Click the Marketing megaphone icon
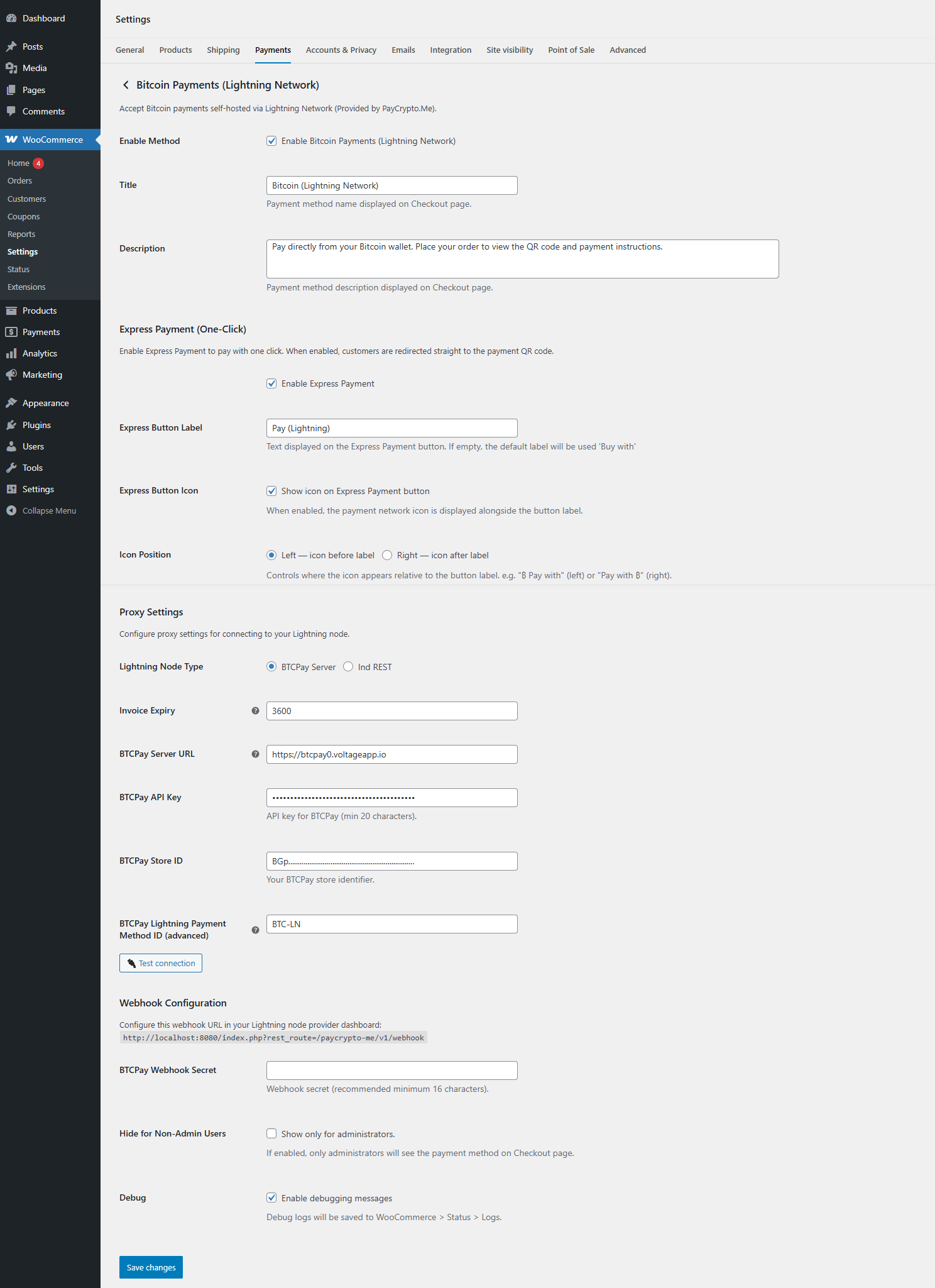The height and width of the screenshot is (1288, 935). click(11, 375)
